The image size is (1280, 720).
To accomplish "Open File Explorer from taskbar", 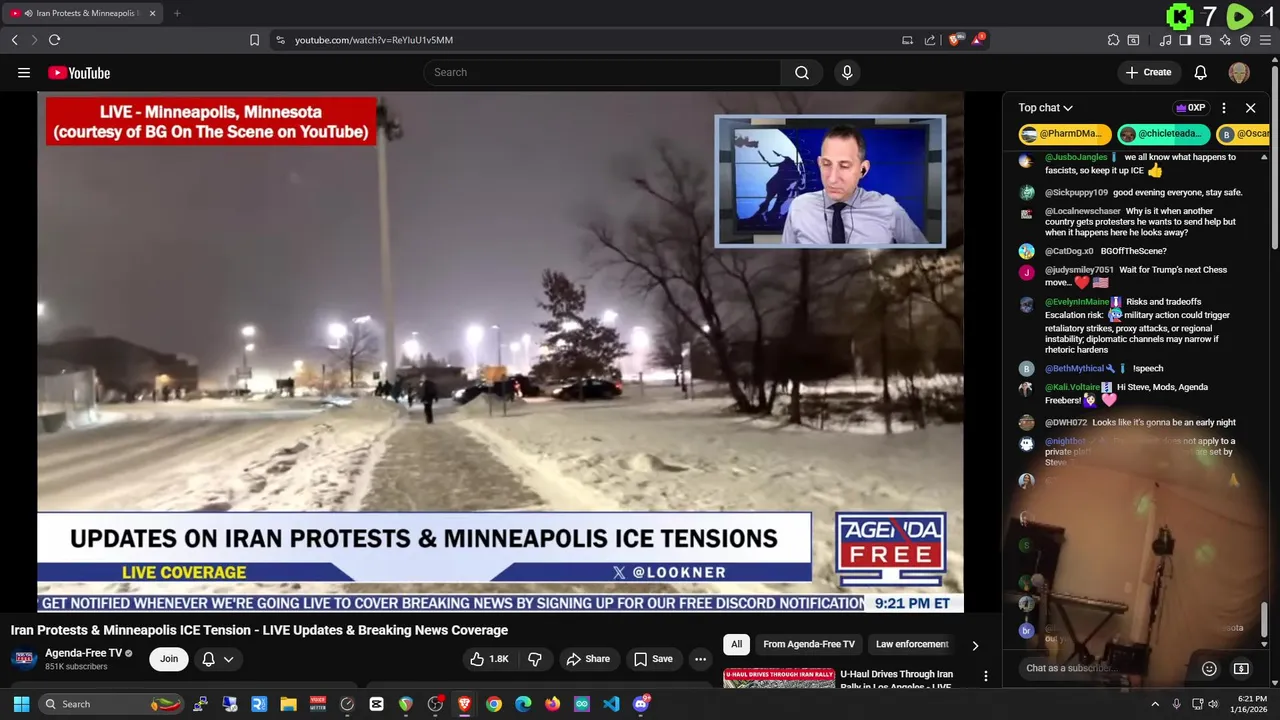I will pyautogui.click(x=288, y=704).
